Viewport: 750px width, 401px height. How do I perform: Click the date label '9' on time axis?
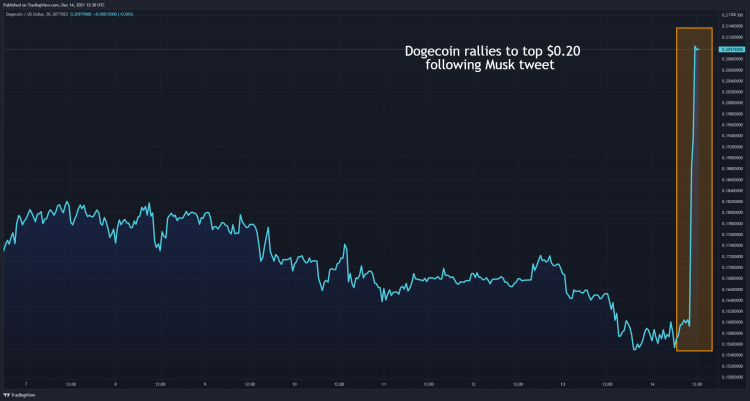click(205, 384)
